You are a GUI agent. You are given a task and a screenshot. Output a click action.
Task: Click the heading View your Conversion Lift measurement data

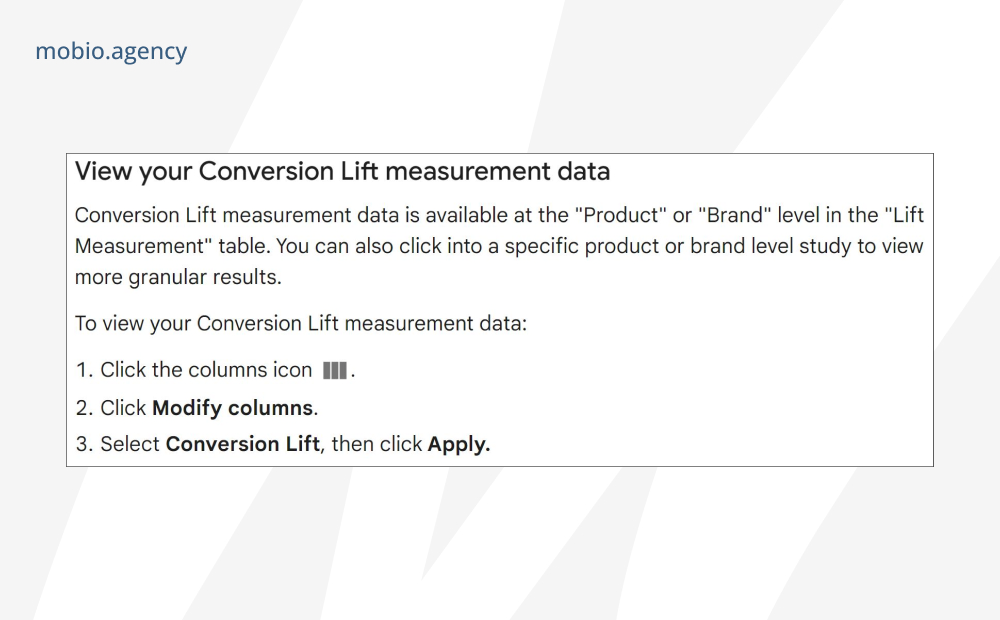pos(342,172)
